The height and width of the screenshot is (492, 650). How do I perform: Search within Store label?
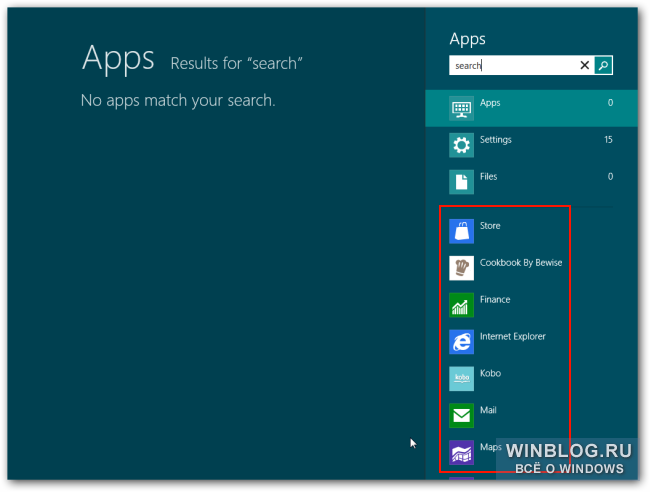490,226
